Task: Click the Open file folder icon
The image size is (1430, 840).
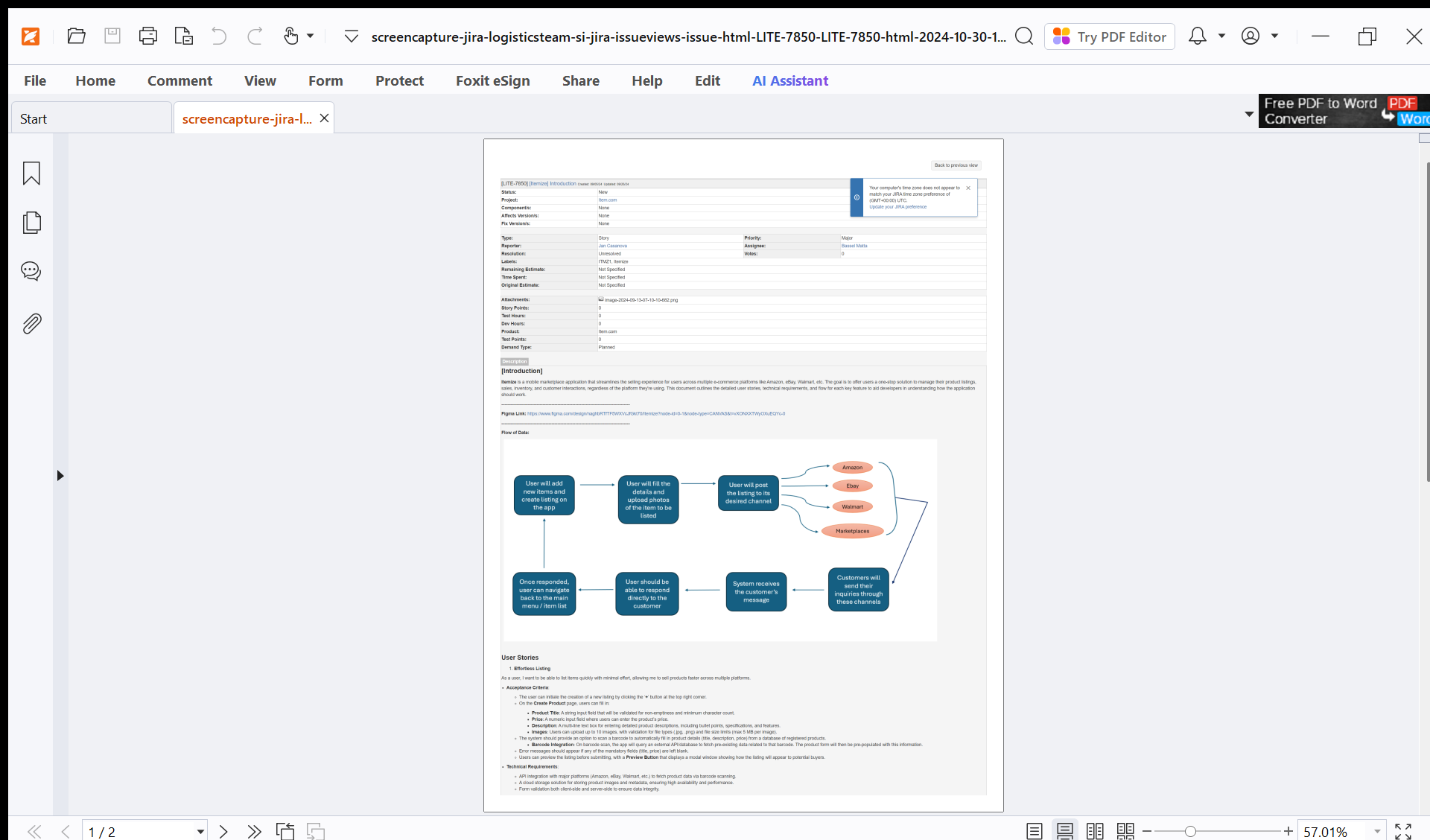Action: click(76, 36)
